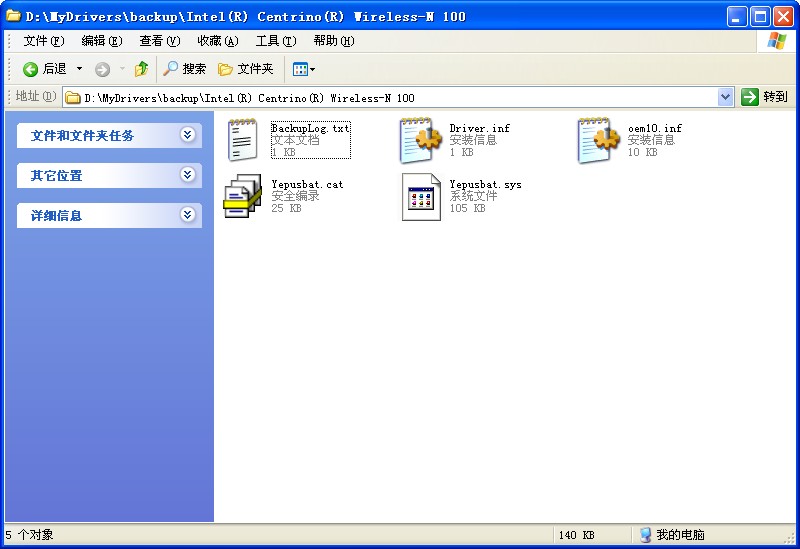Image resolution: width=800 pixels, height=549 pixels.
Task: Click inside the address bar path field
Action: pyautogui.click(x=398, y=98)
